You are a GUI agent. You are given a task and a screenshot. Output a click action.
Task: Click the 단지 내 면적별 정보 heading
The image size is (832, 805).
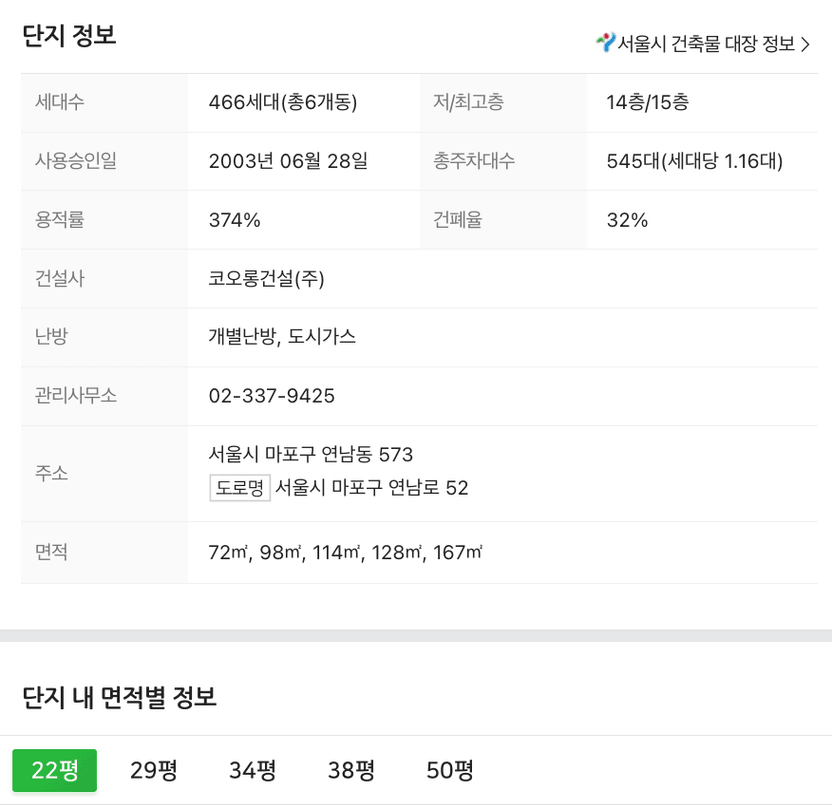(119, 697)
